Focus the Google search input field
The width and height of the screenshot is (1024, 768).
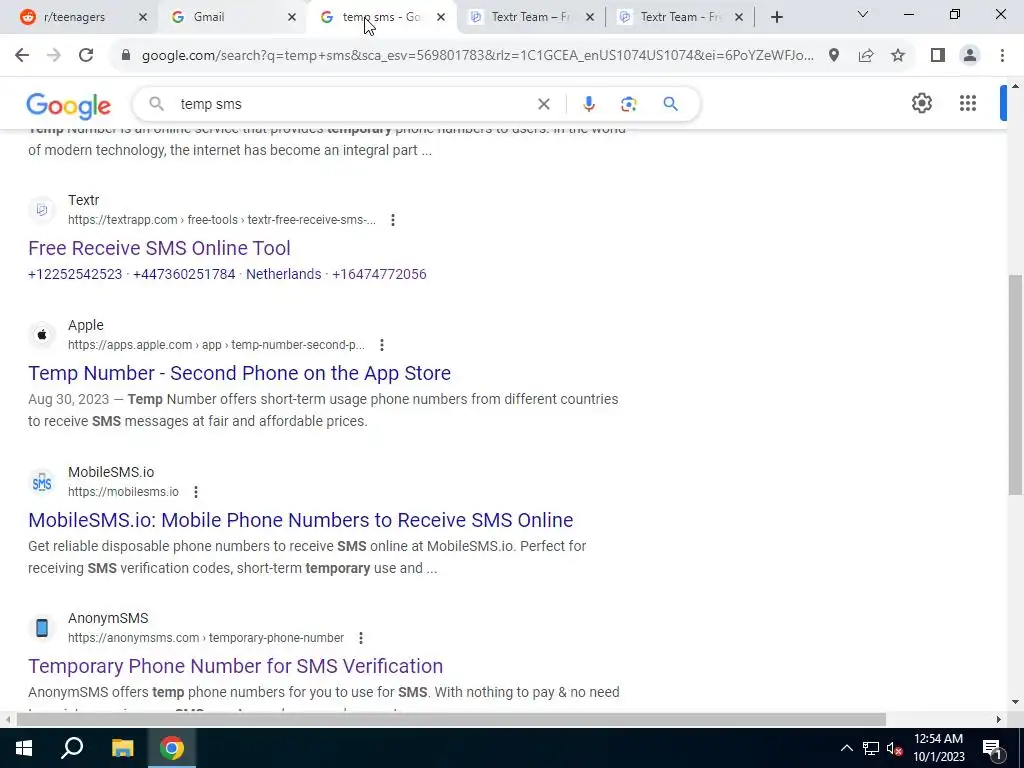(353, 104)
